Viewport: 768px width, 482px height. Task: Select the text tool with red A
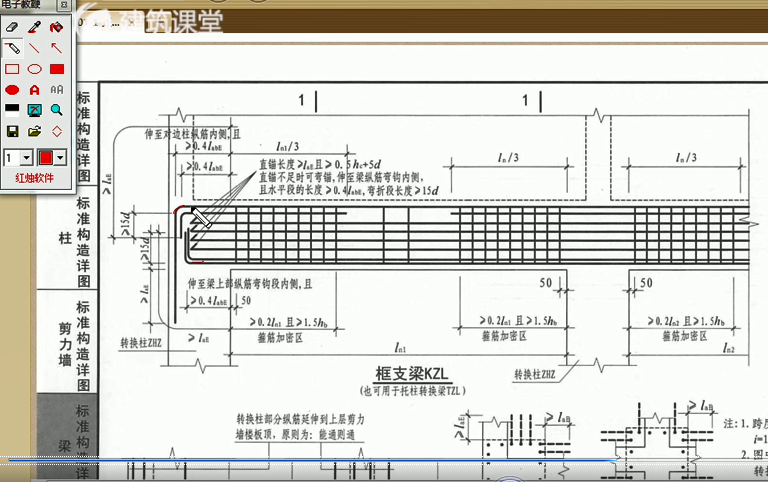(x=34, y=90)
